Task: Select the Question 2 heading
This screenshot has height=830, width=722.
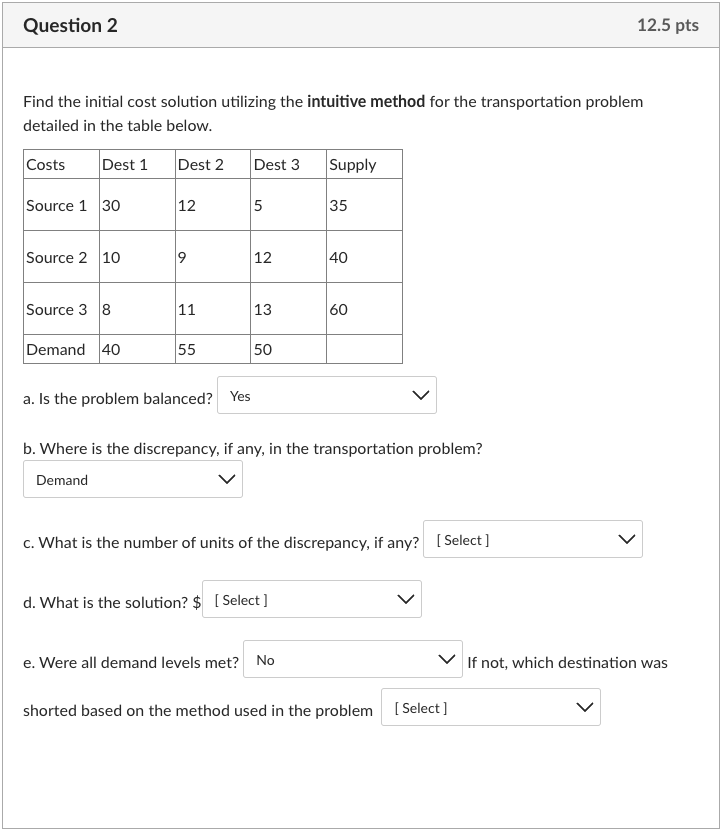Action: pos(69,26)
